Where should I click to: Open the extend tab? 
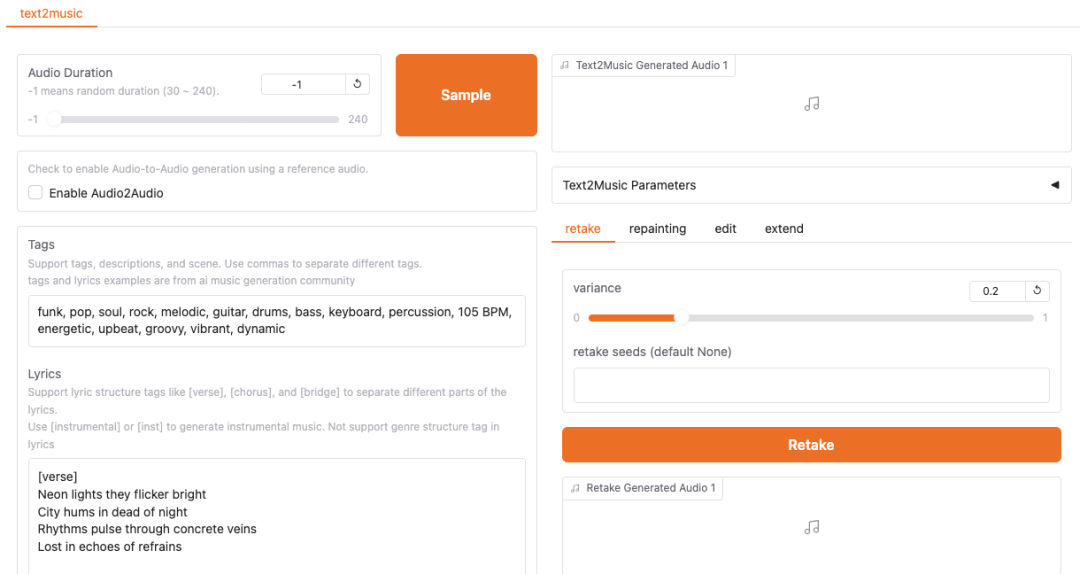pos(784,229)
